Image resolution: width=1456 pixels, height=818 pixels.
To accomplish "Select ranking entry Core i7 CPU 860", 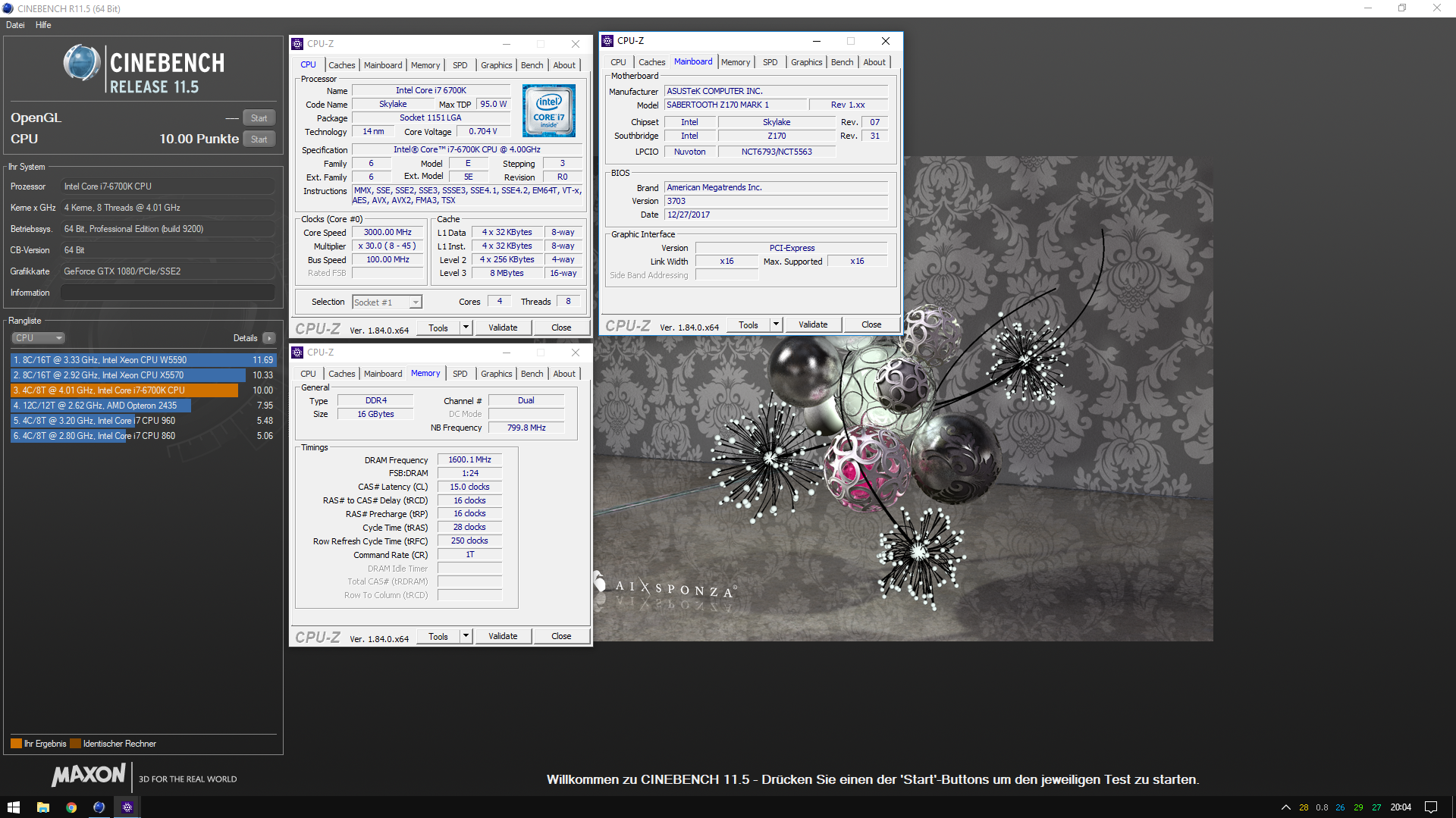I will click(x=143, y=436).
